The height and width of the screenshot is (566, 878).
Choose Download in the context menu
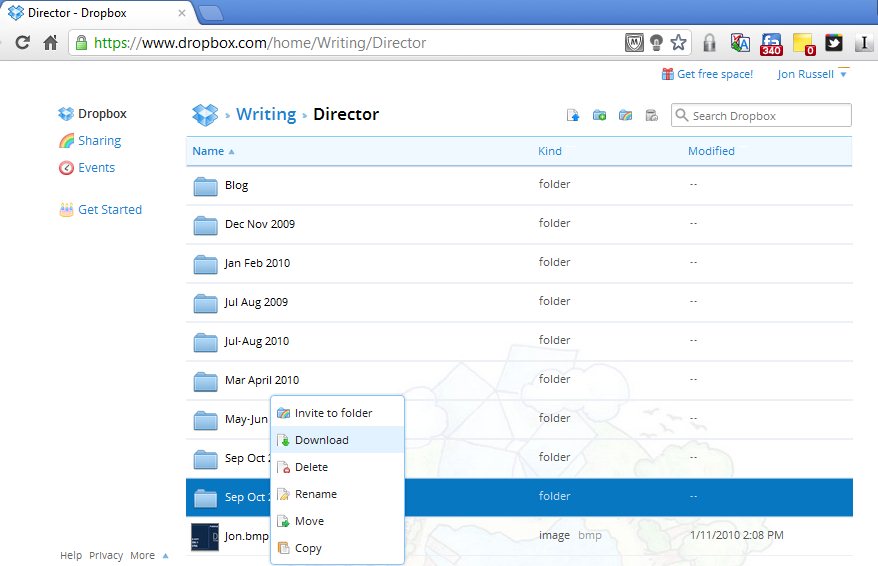tap(338, 440)
